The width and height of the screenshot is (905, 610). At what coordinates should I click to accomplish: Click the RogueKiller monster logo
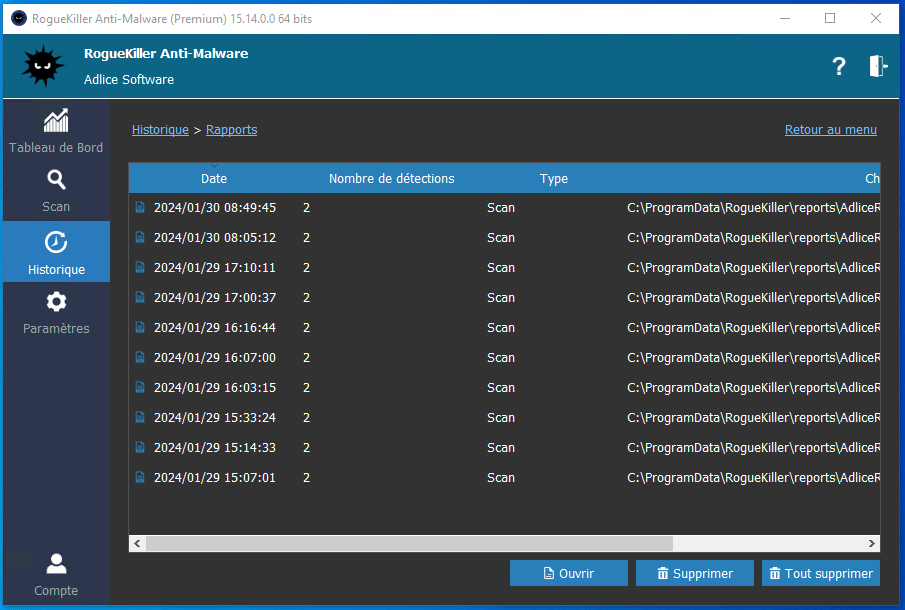42,66
